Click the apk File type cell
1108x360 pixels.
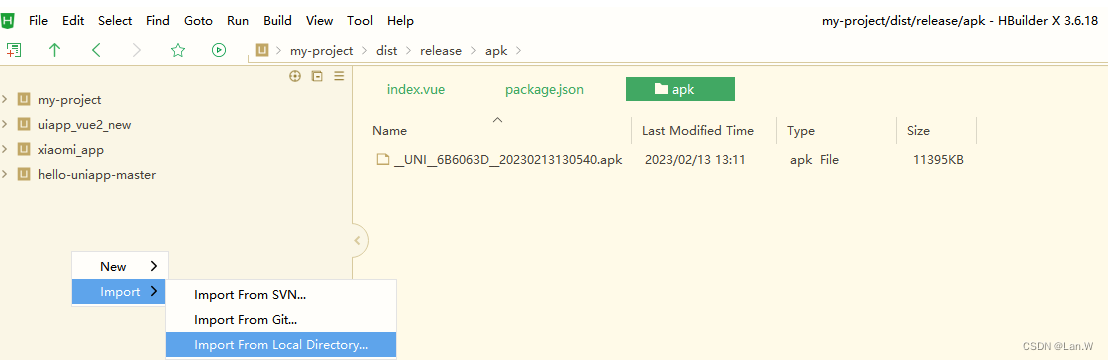pos(814,160)
